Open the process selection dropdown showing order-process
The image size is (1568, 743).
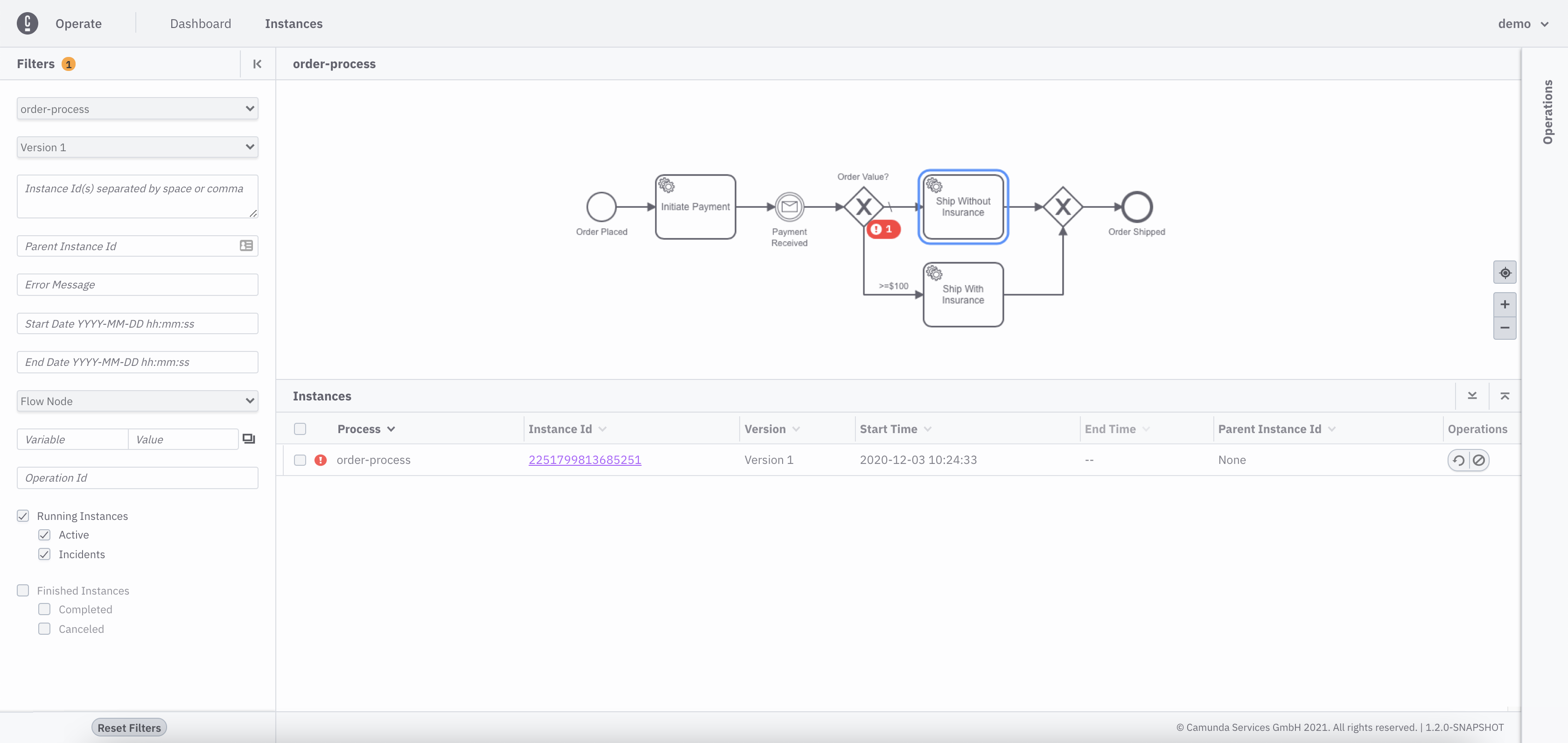(137, 108)
